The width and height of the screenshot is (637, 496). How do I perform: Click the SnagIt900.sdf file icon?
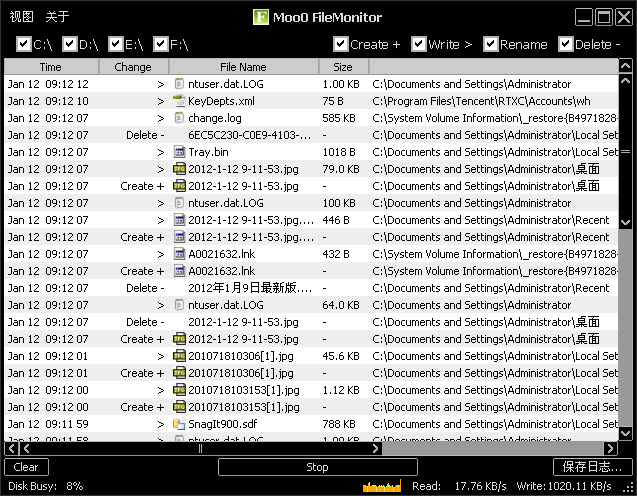[x=180, y=424]
